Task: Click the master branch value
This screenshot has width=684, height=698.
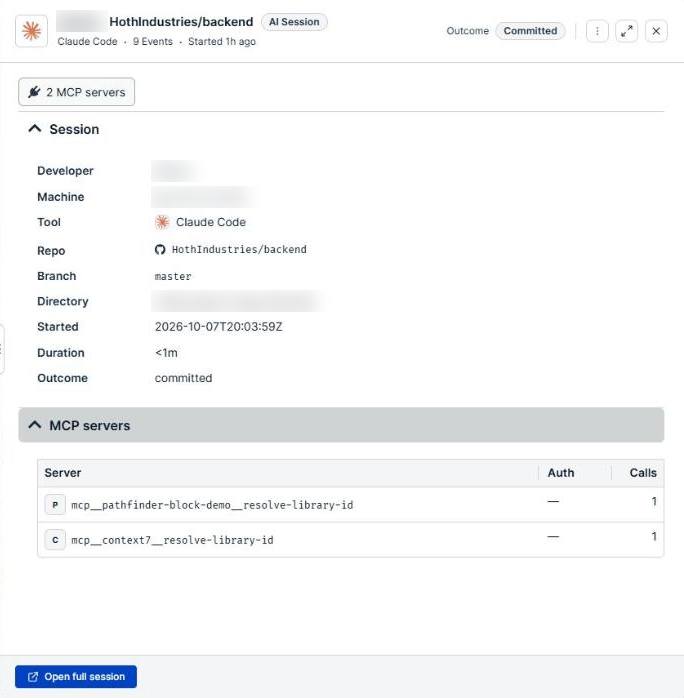Action: (173, 276)
